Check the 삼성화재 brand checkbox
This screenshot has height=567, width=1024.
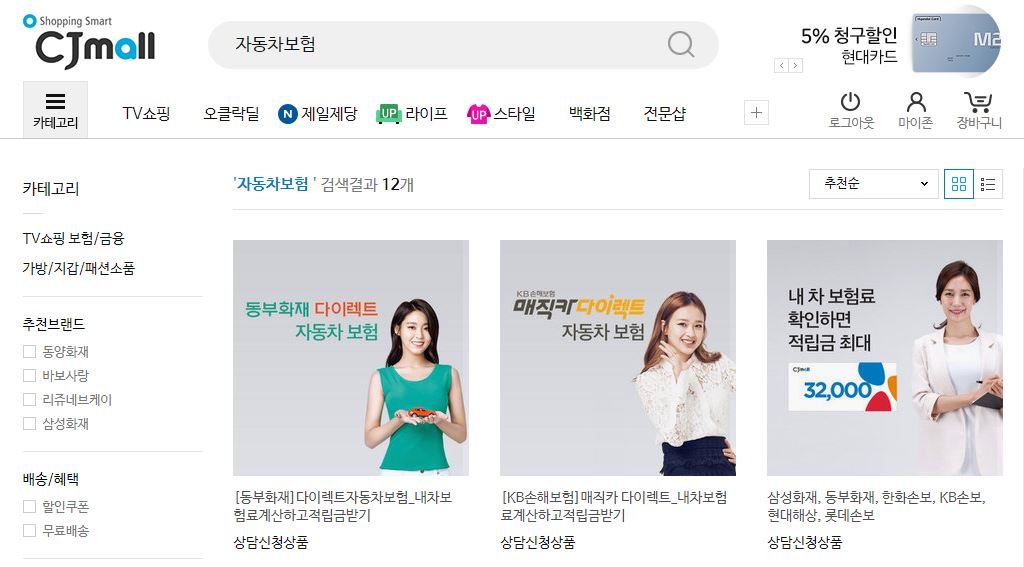point(29,423)
